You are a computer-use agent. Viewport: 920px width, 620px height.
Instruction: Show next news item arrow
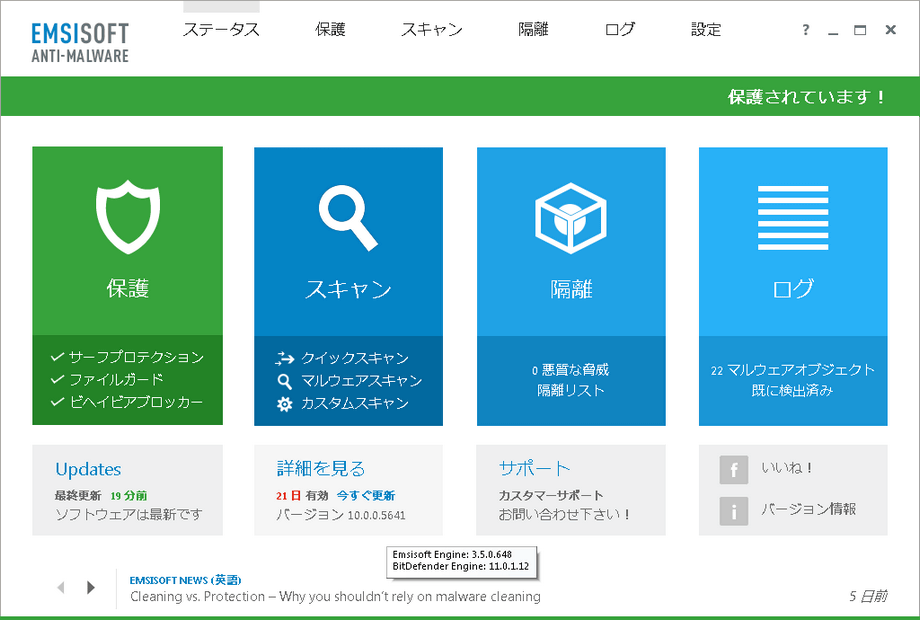[x=90, y=587]
